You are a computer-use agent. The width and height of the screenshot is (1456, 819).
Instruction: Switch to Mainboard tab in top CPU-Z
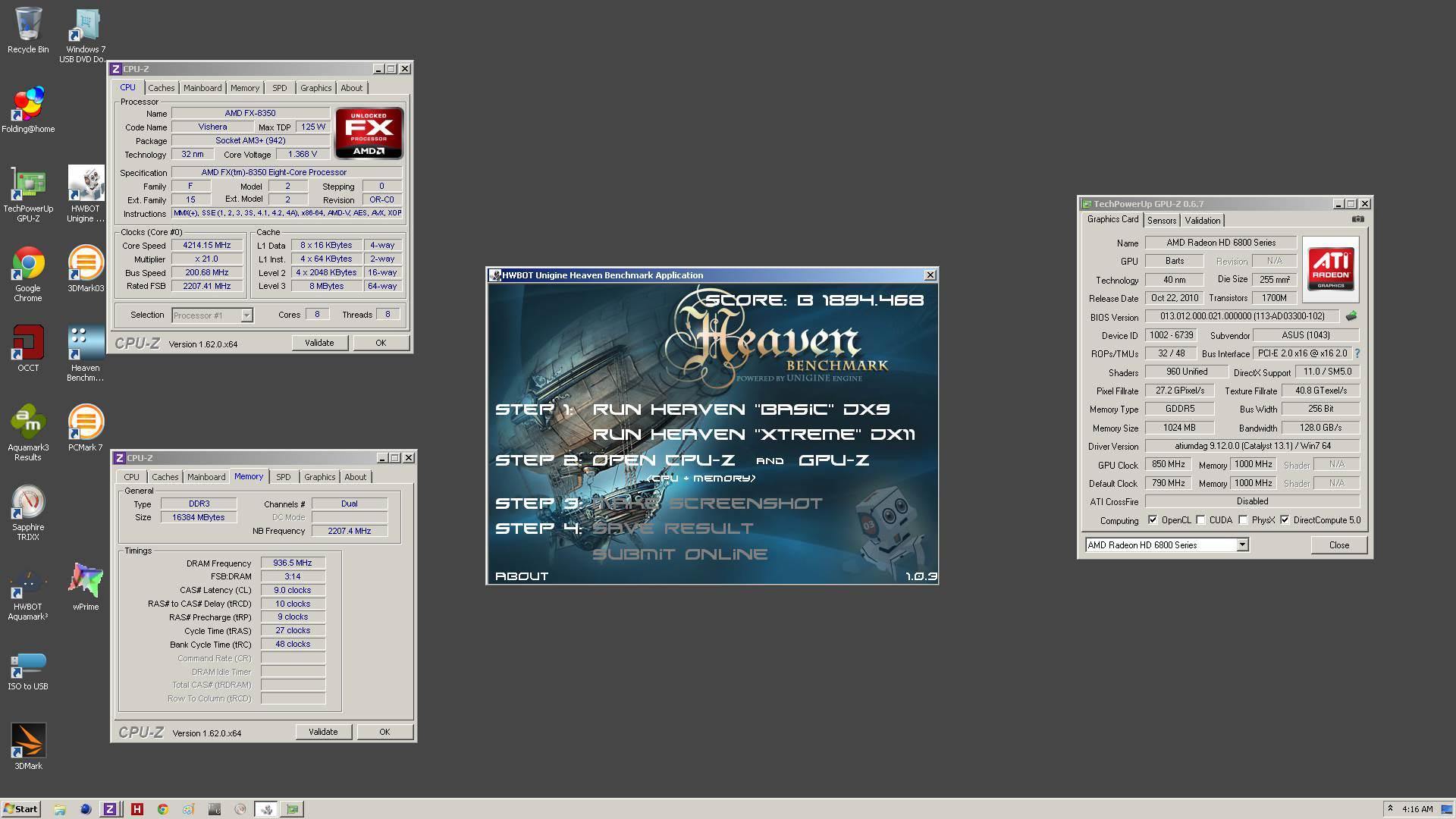(202, 88)
